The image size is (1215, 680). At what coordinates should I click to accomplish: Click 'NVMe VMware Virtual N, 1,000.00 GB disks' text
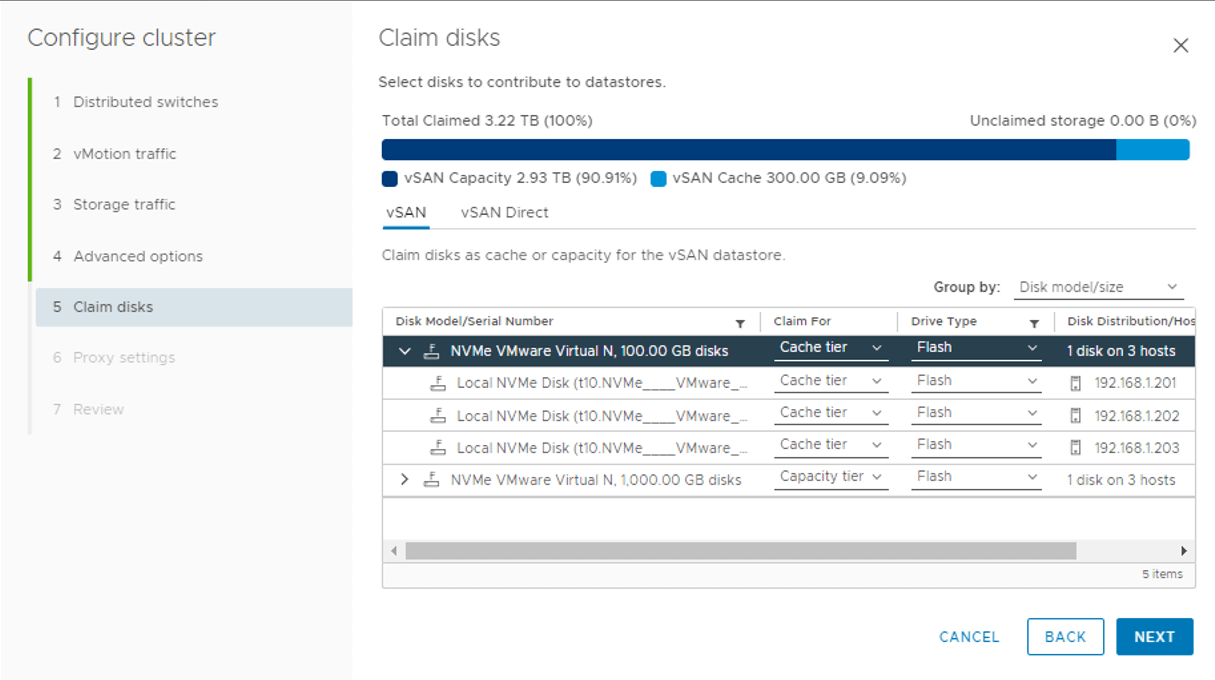coord(596,480)
